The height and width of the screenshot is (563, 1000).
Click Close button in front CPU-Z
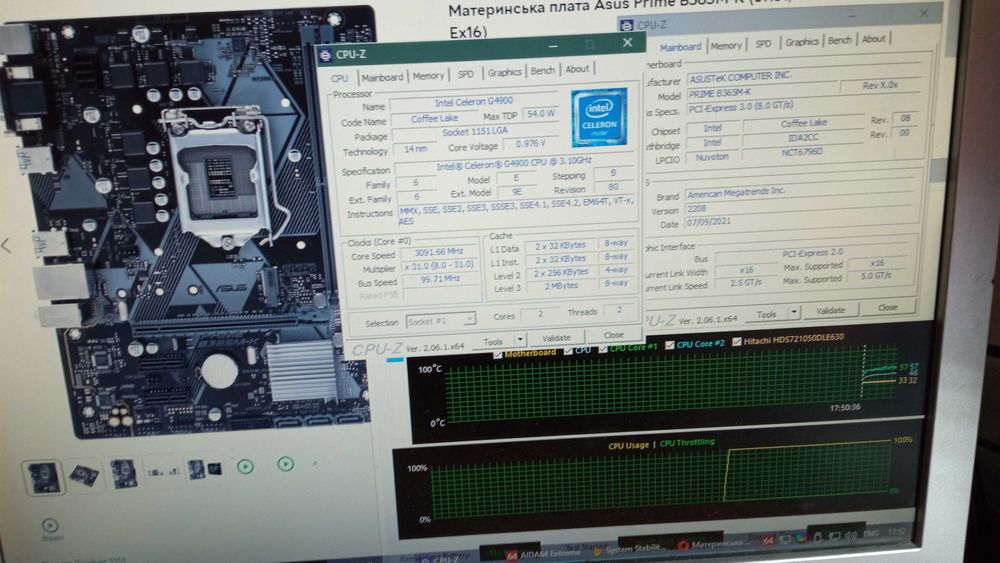[614, 335]
